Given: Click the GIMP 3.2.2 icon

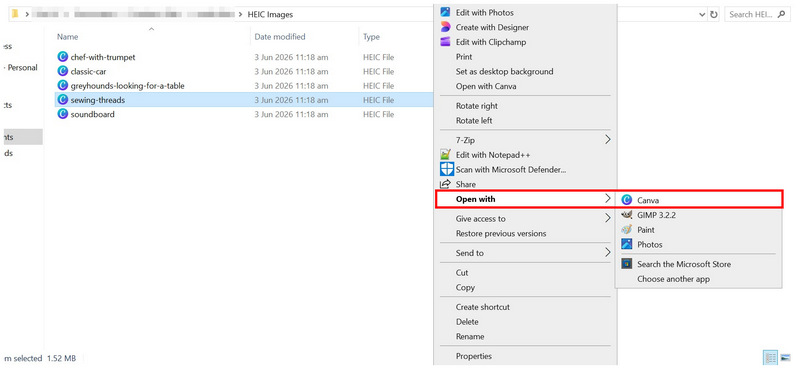Looking at the screenshot, I should 627,215.
